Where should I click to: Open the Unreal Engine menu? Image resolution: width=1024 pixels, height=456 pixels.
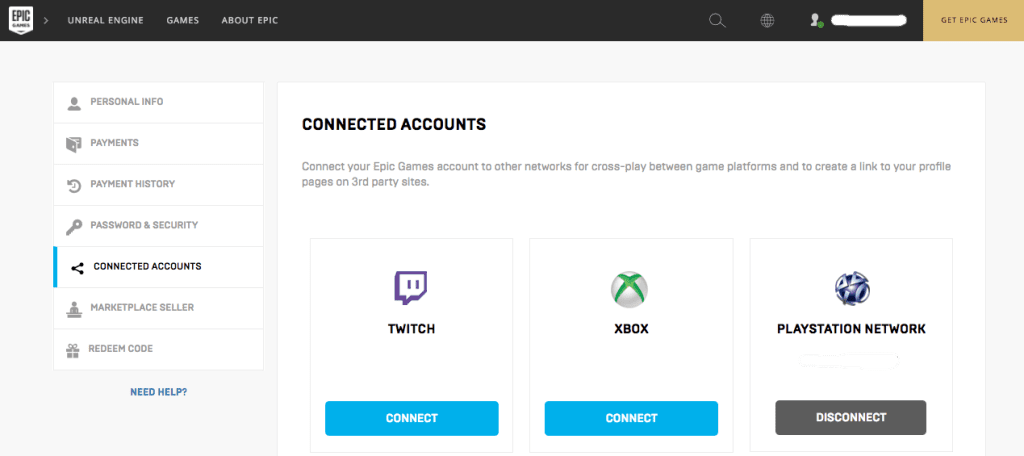105,20
